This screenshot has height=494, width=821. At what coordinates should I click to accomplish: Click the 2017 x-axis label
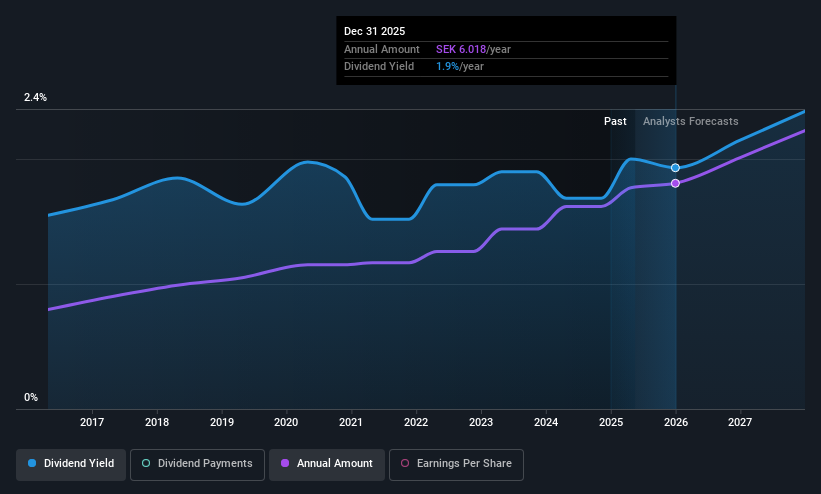pos(92,422)
